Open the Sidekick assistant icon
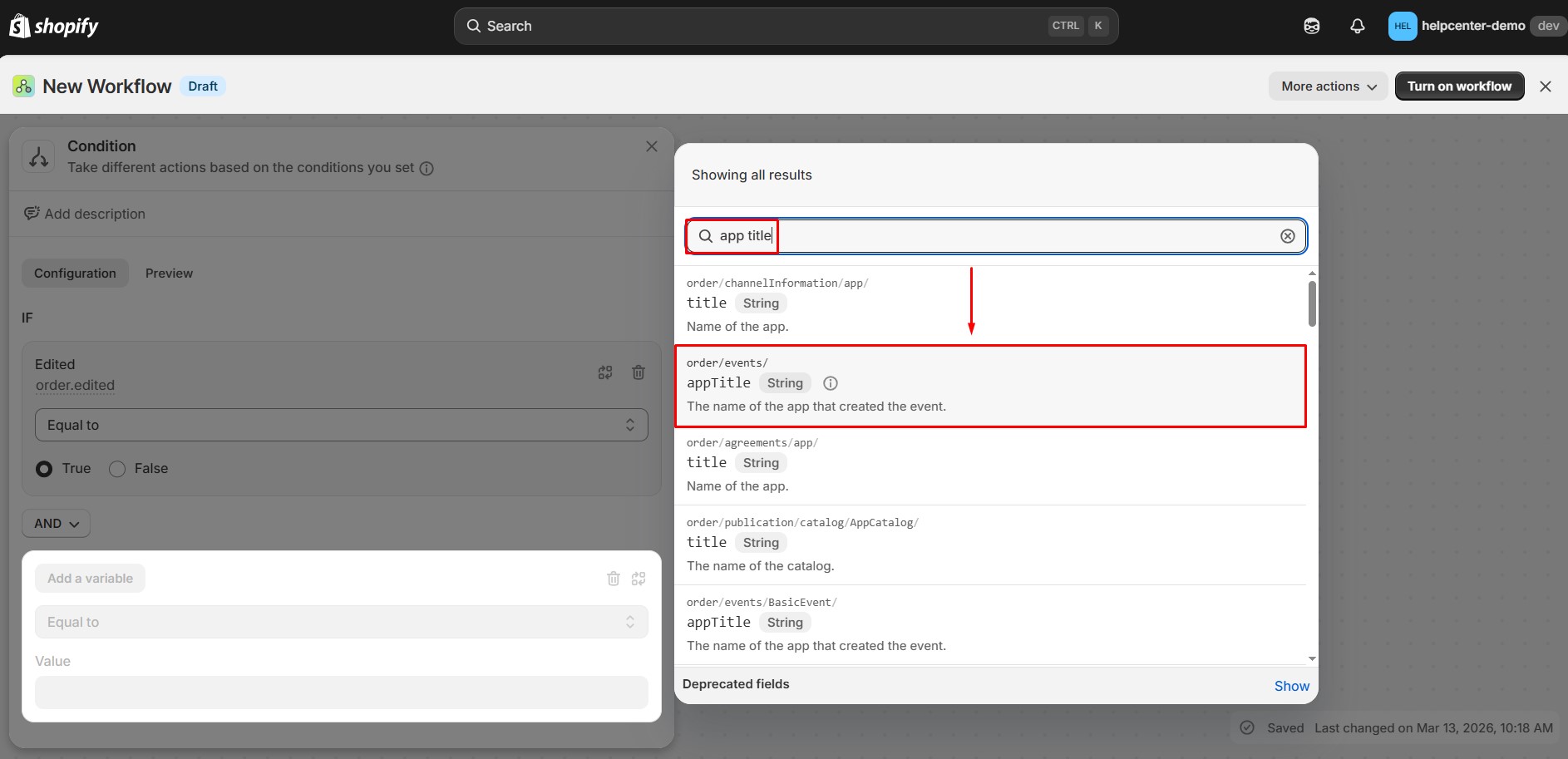Viewport: 1568px width, 759px height. 1311,27
